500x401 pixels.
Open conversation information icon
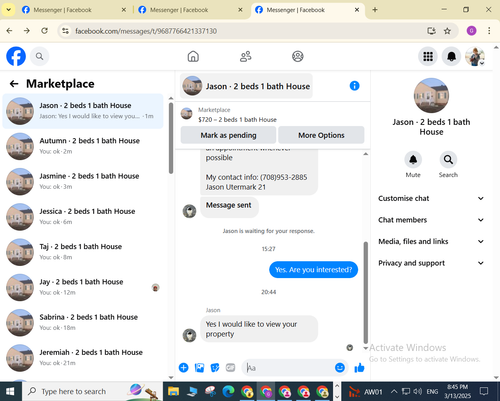coord(354,86)
